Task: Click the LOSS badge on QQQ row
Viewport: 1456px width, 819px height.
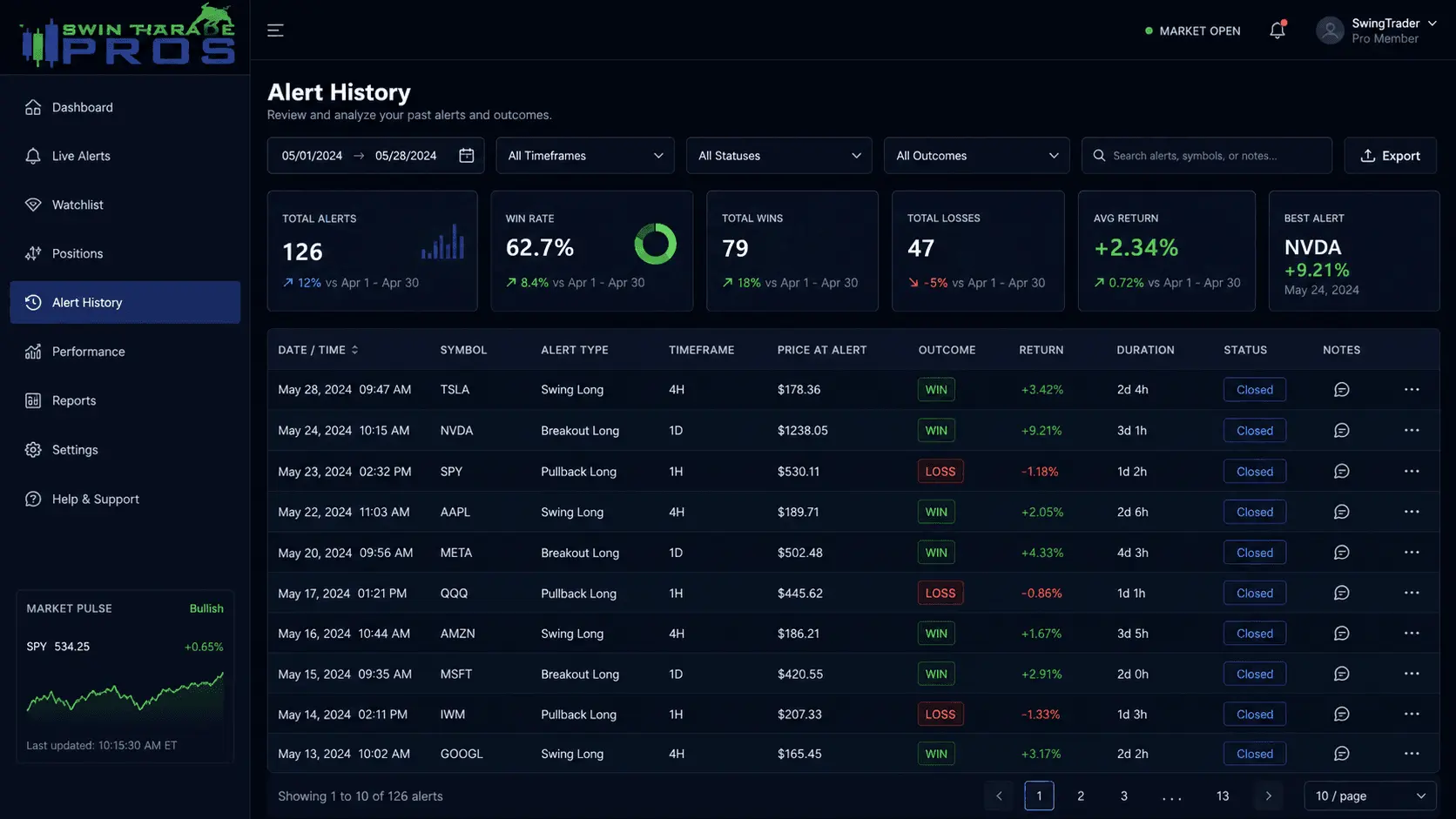Action: pyautogui.click(x=940, y=593)
